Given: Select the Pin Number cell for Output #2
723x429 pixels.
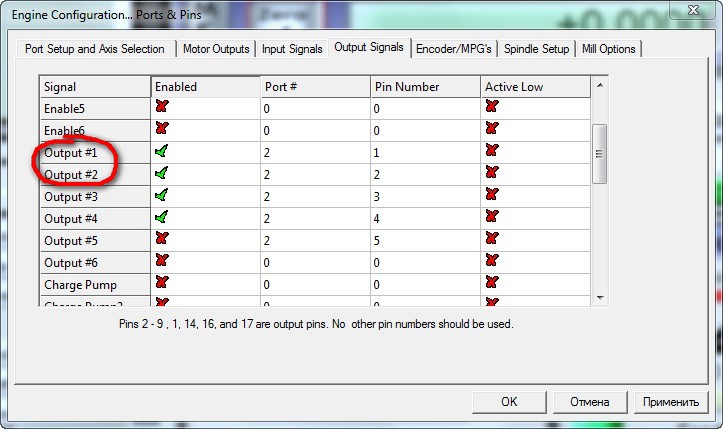Looking at the screenshot, I should [x=426, y=175].
